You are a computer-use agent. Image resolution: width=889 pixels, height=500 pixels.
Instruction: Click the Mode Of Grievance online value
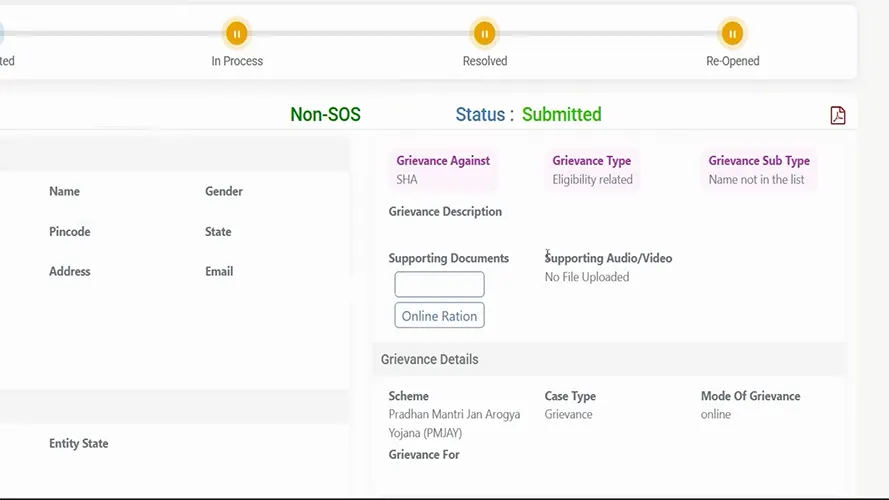coord(716,414)
